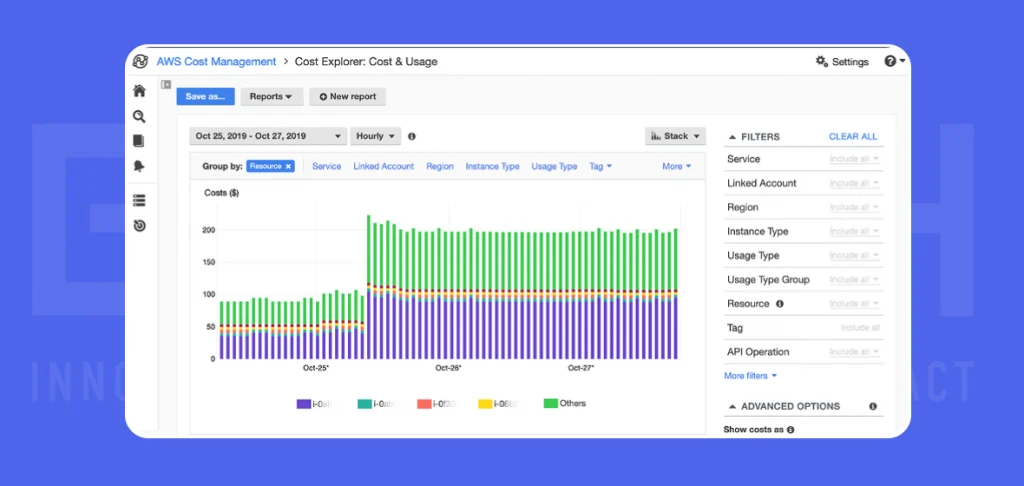Open Settings gear in header
This screenshot has height=486, width=1024.
click(x=842, y=61)
